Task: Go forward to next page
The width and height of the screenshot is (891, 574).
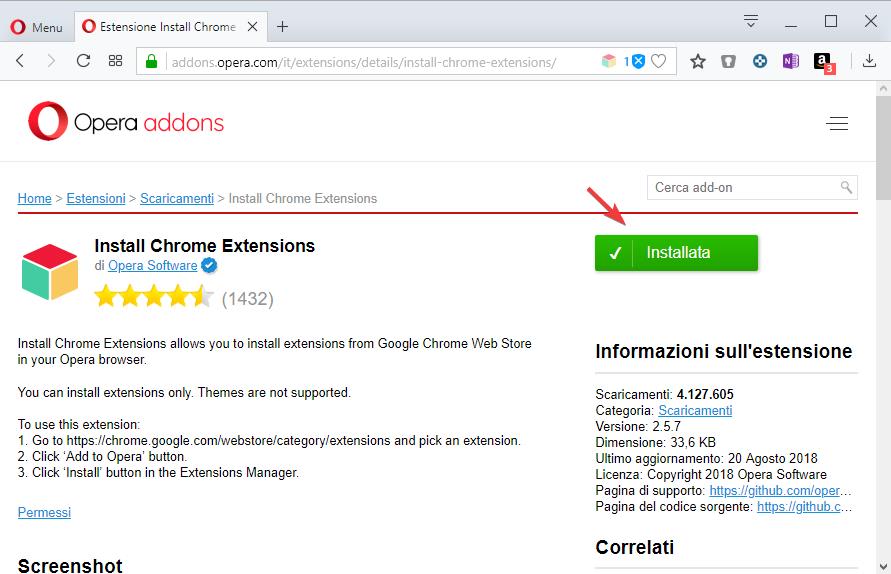Action: [51, 61]
